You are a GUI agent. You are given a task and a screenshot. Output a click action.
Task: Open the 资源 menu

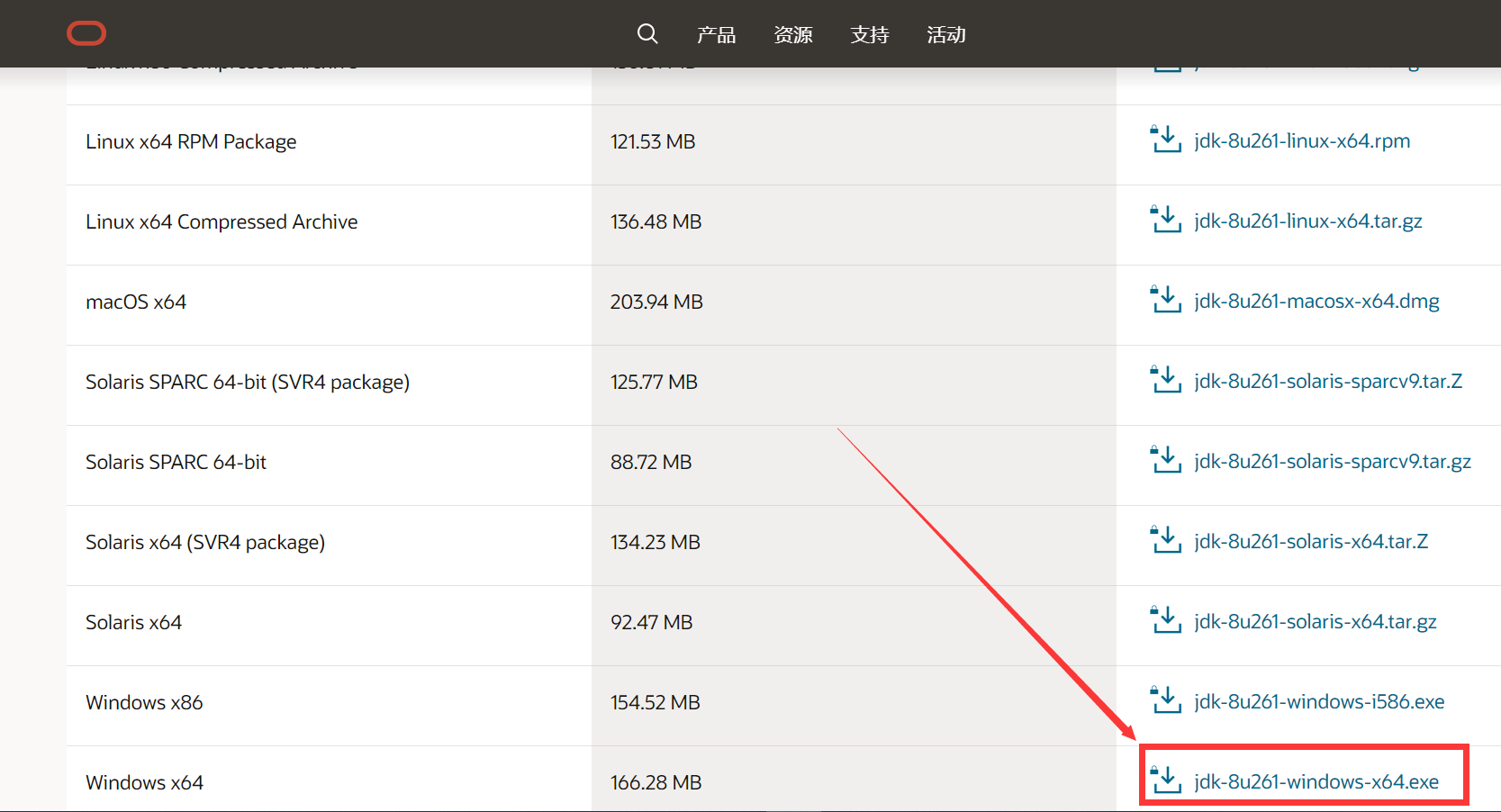(793, 35)
